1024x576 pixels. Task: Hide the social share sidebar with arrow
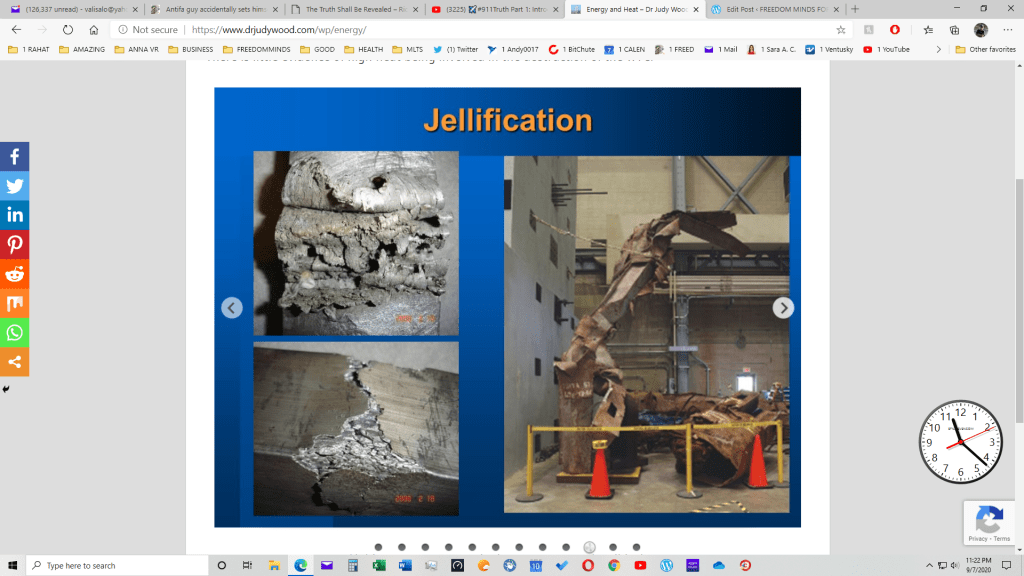[6, 388]
